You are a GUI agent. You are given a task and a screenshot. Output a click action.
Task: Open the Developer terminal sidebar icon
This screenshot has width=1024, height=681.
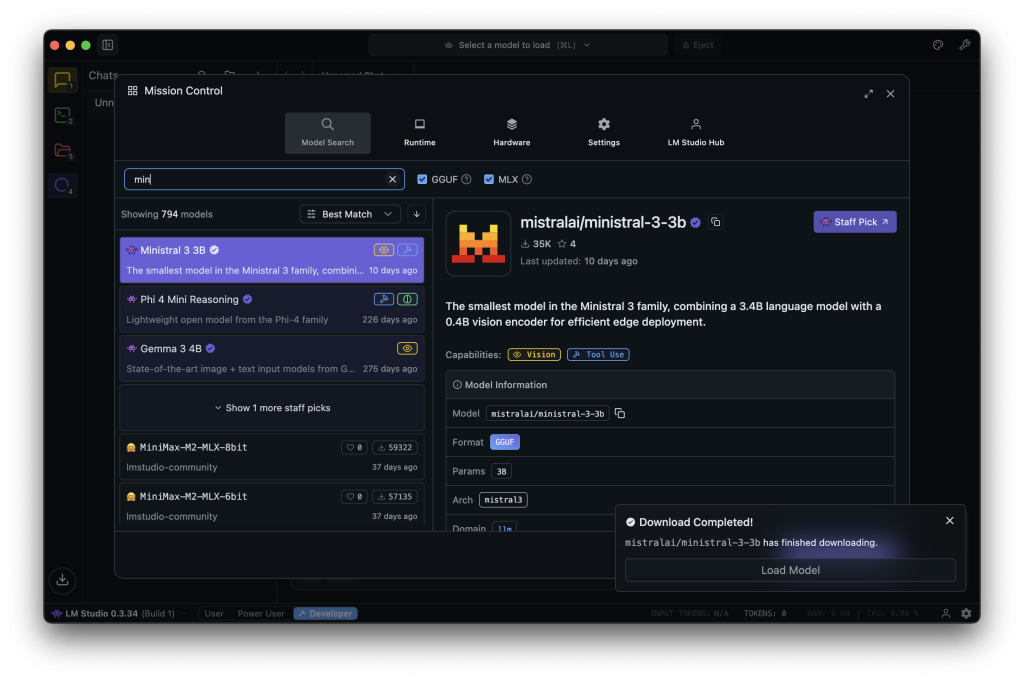tap(62, 116)
